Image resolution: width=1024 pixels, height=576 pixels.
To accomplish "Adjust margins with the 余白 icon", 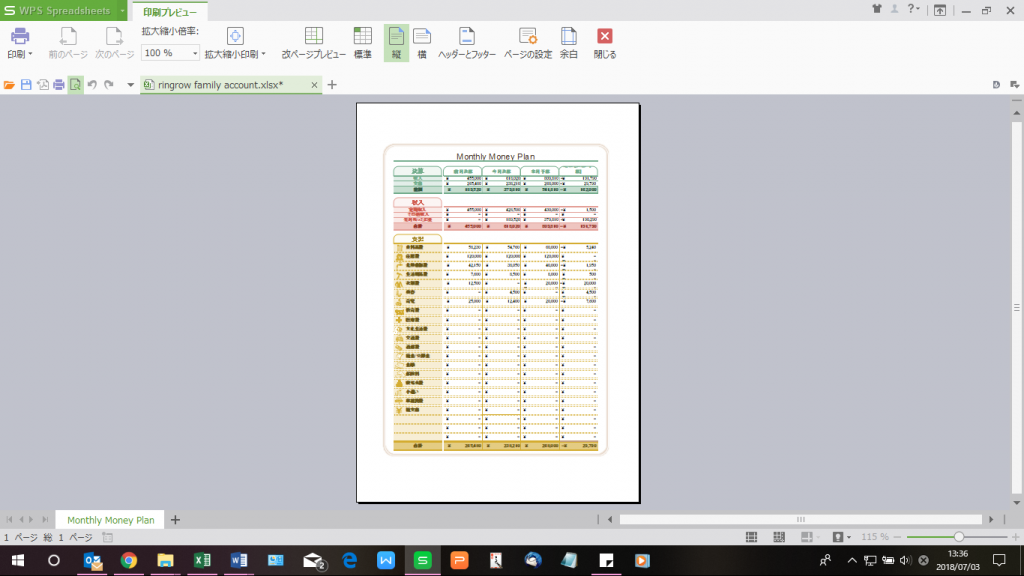I will tap(568, 40).
